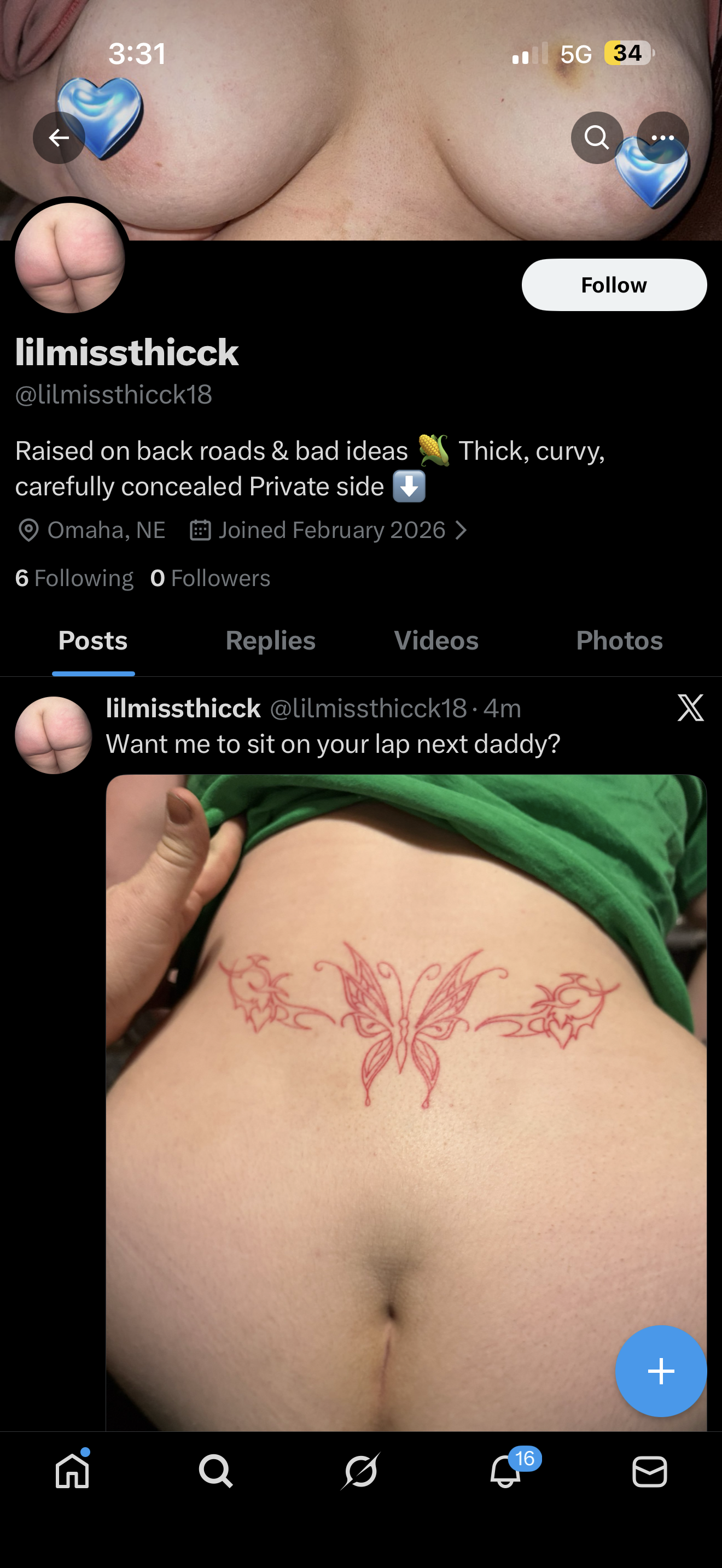
Task: Switch to the Videos tab
Action: 436,640
